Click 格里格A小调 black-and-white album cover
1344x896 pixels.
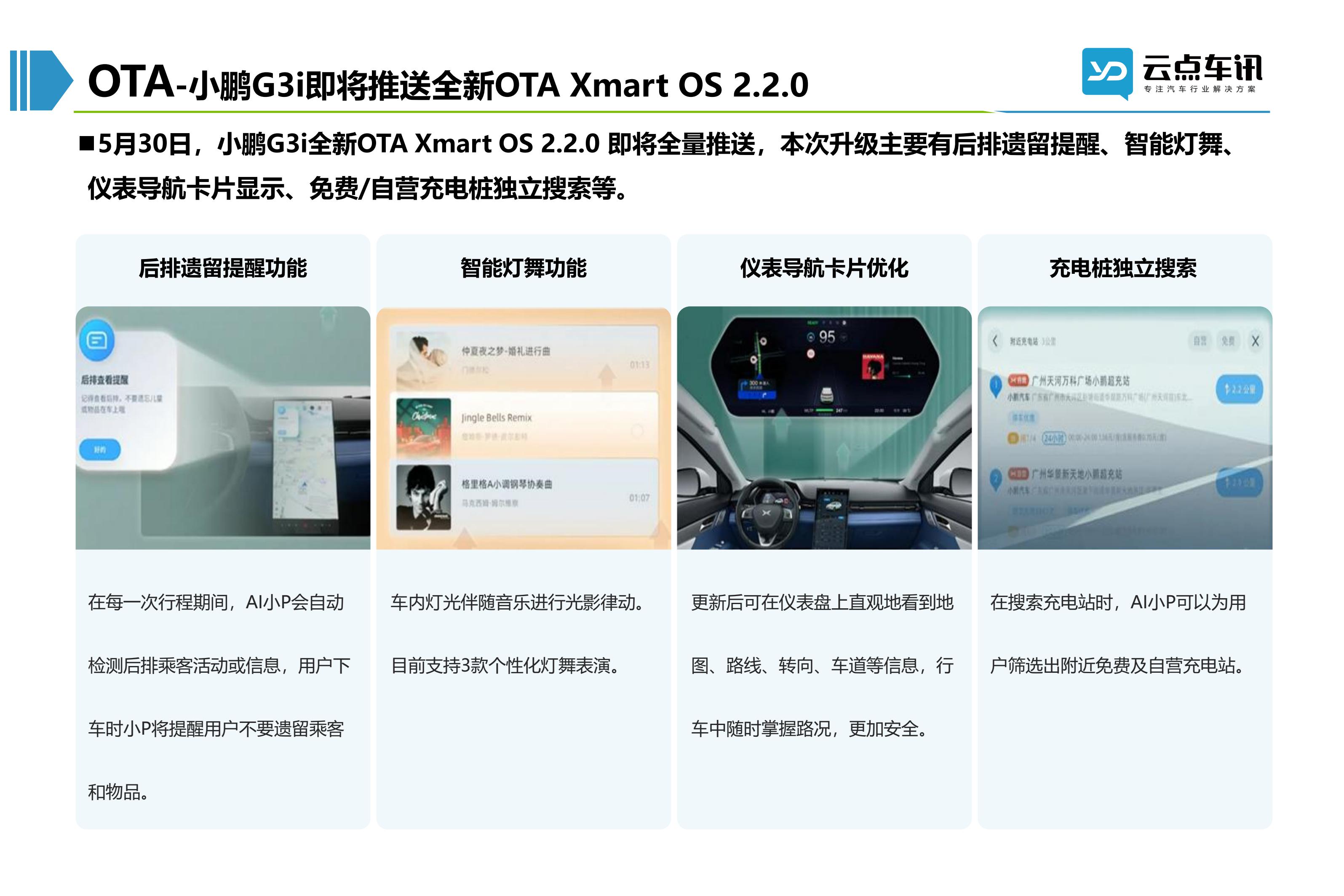point(423,498)
